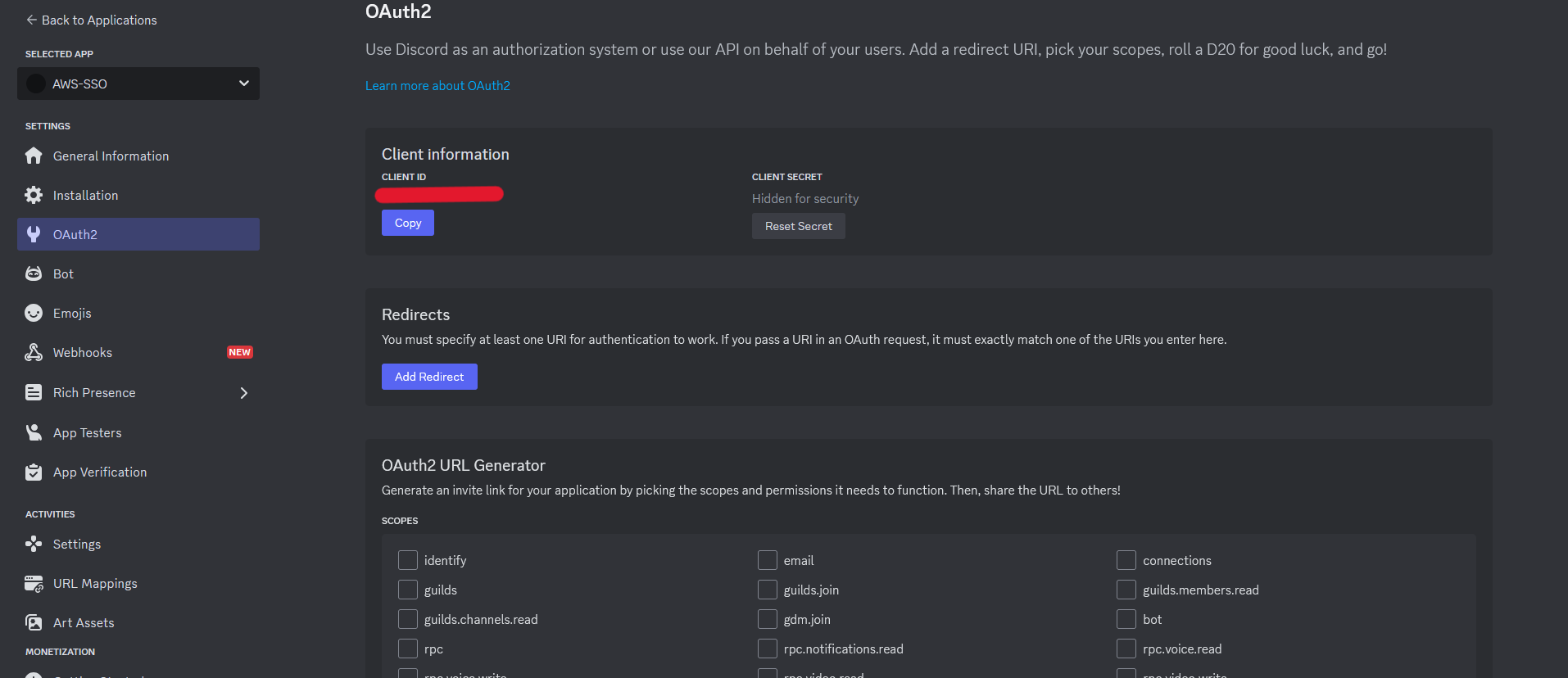Open Learn more about OAuth2 link
This screenshot has width=1568, height=678.
(437, 85)
